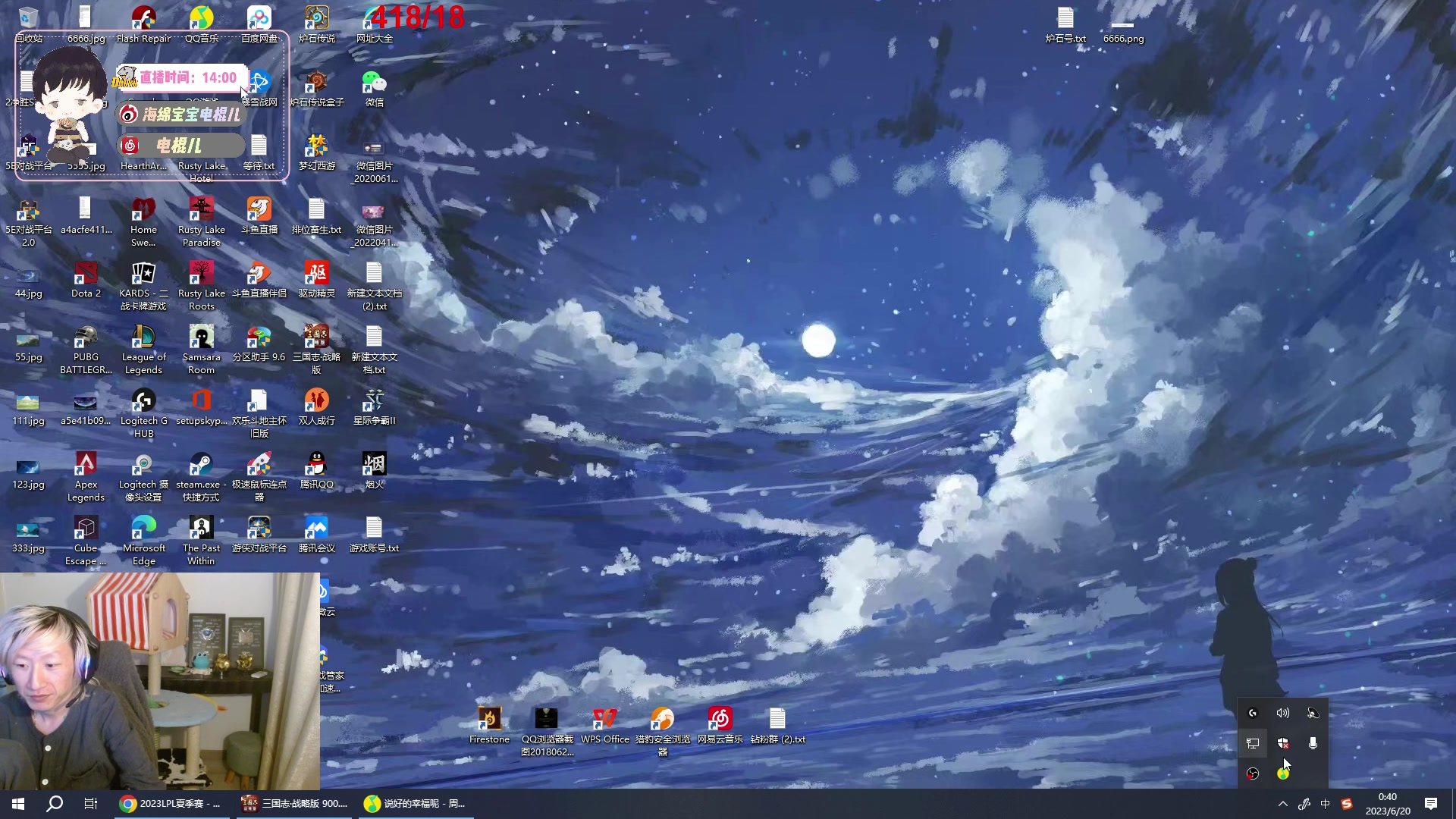Select the Rusty Lake Roots icon
The image size is (1456, 819).
[202, 286]
